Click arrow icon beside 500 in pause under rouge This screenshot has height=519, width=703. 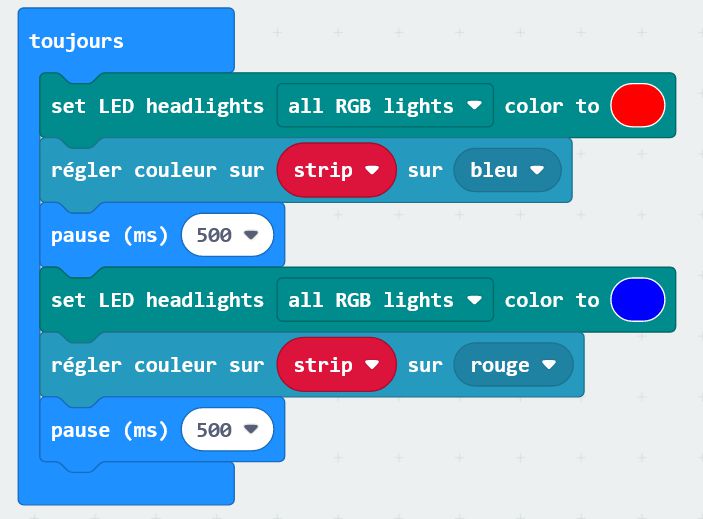pyautogui.click(x=251, y=429)
